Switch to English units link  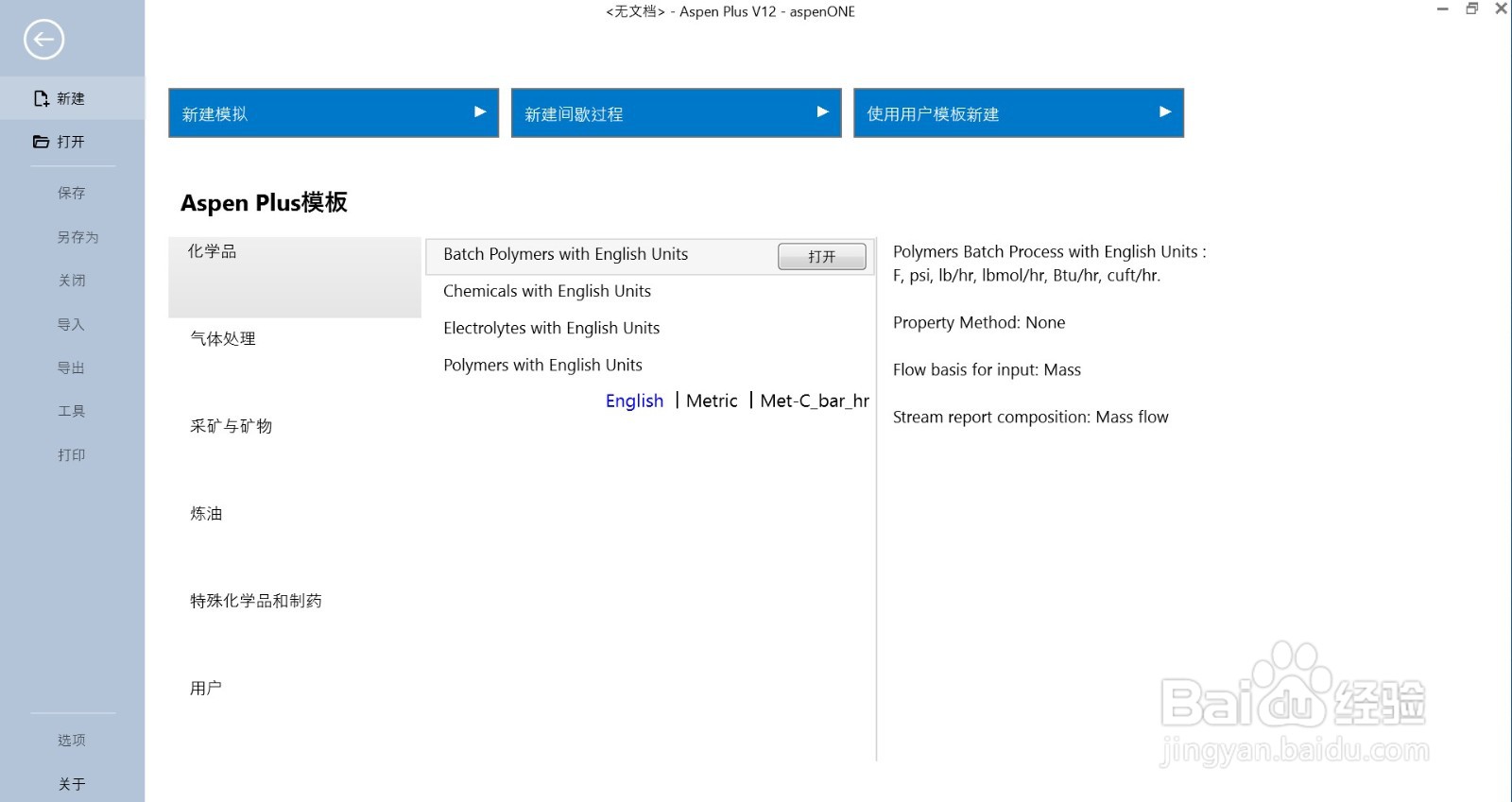634,401
